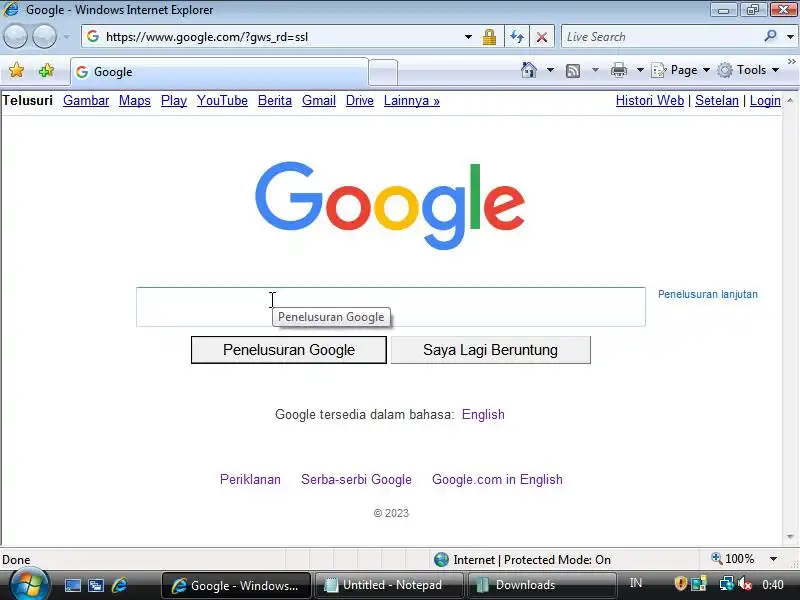Switch language via the English link
The image size is (800, 600).
pyautogui.click(x=483, y=414)
